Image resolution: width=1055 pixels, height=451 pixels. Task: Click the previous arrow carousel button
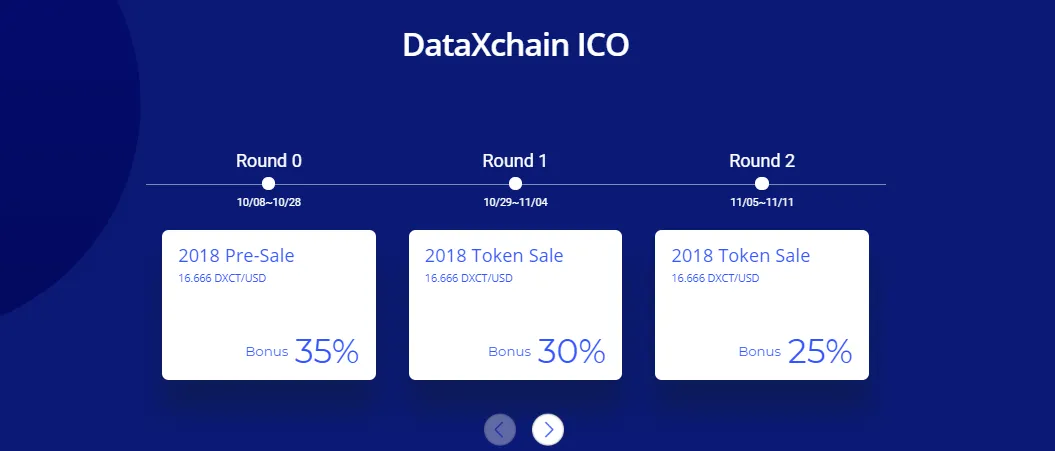(x=500, y=429)
